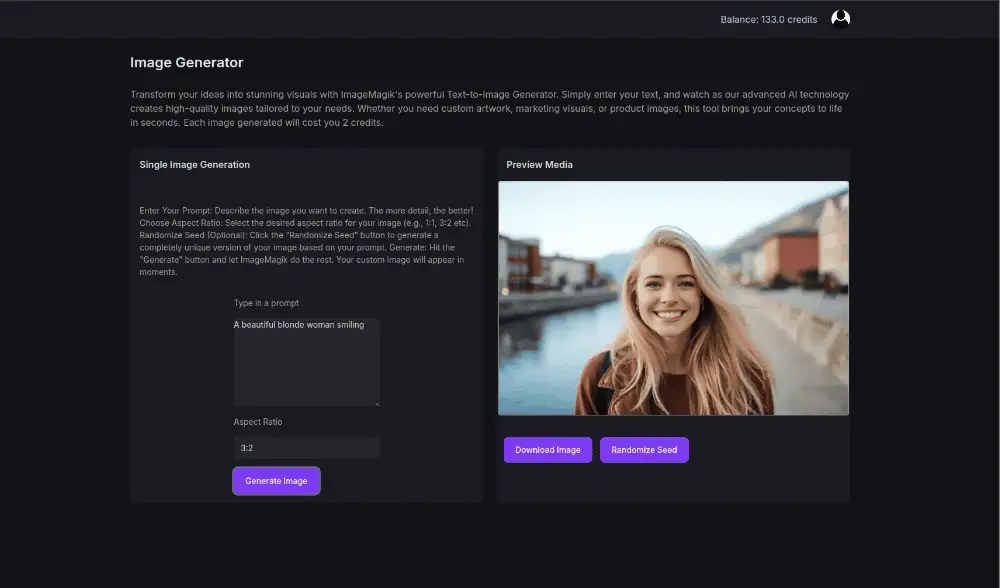The height and width of the screenshot is (588, 1000).
Task: Select the Single Image Generation panel title
Action: coord(195,164)
